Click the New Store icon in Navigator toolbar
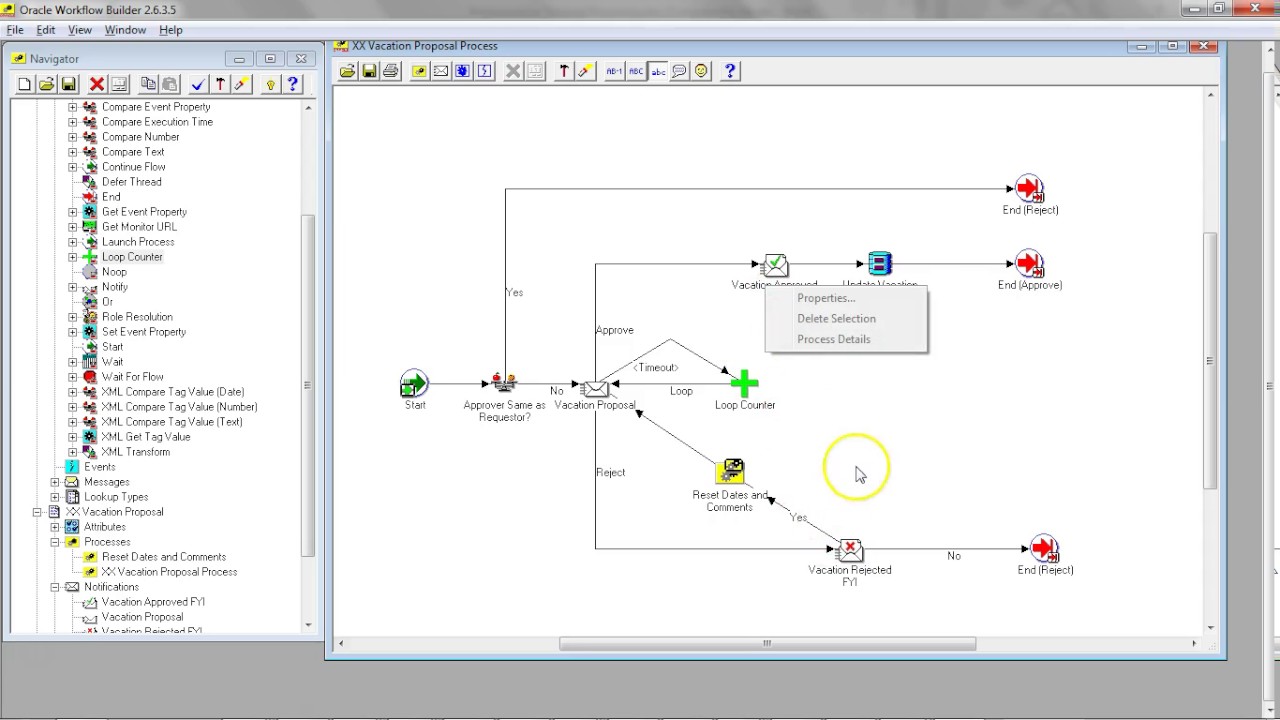1280x720 pixels. (x=25, y=85)
